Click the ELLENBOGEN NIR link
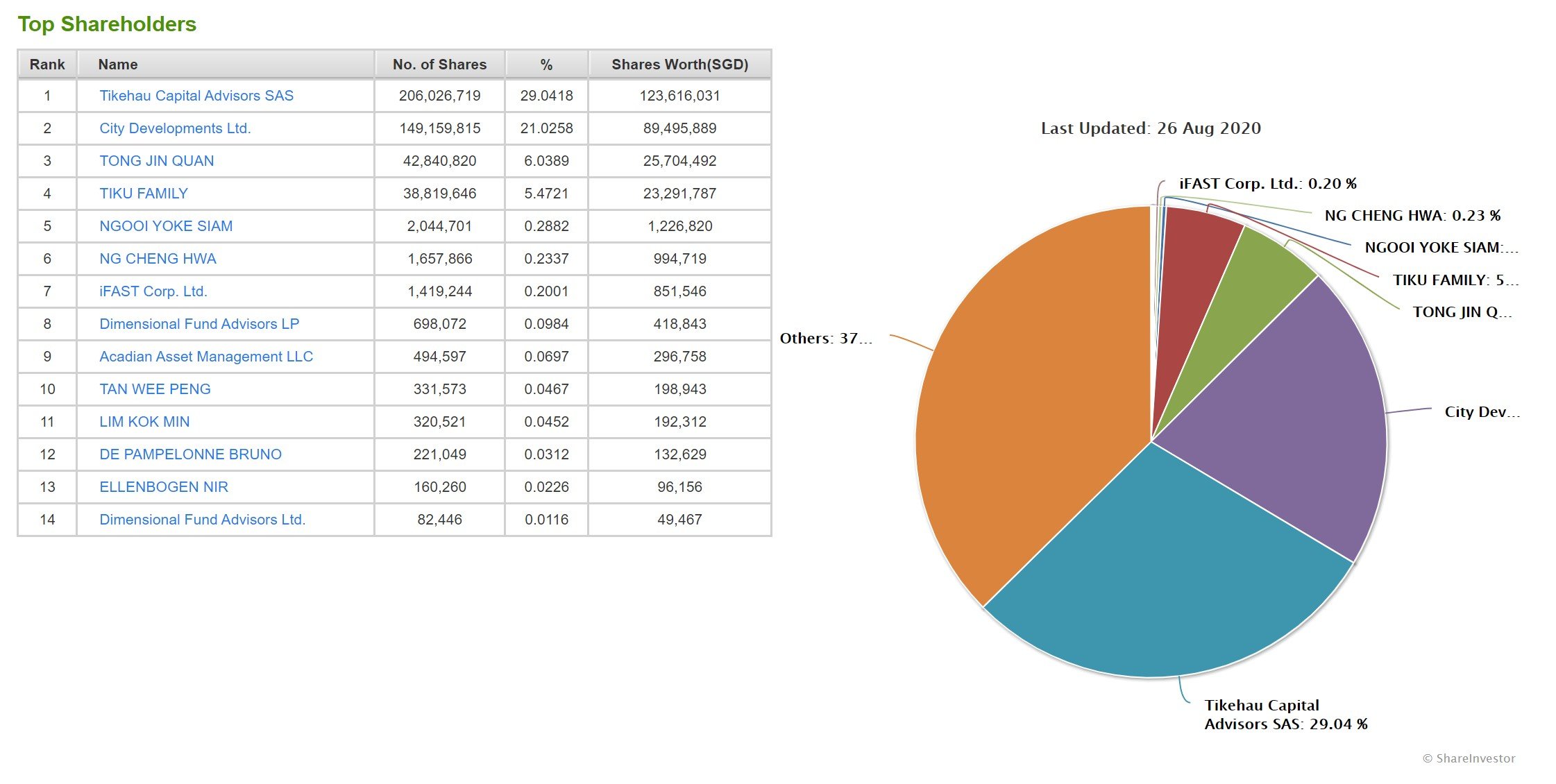 pyautogui.click(x=164, y=487)
